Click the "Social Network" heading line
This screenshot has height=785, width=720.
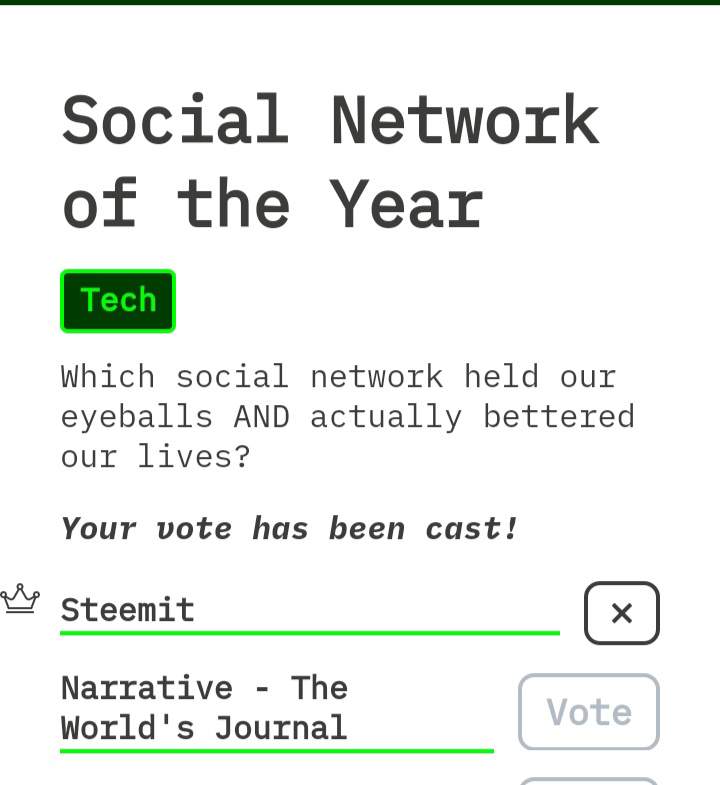(x=330, y=120)
